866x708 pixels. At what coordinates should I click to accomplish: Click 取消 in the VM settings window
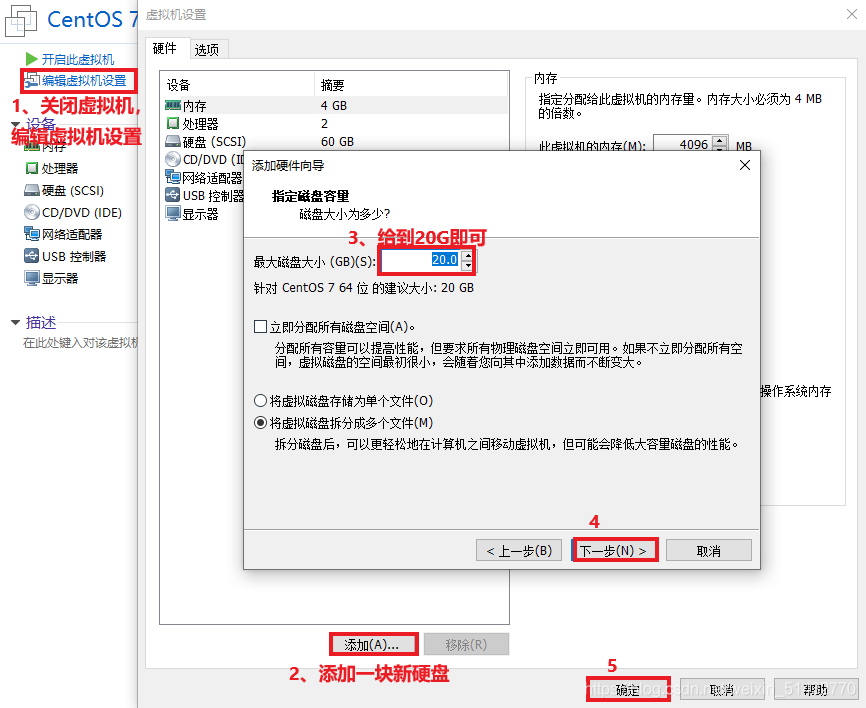(722, 690)
